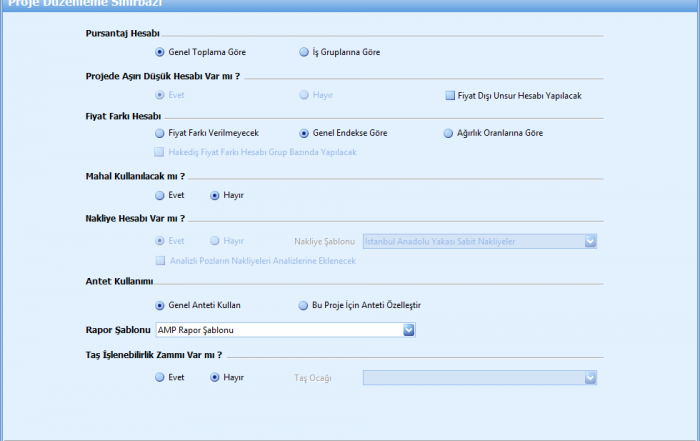Select 'Evet' under Projede Aşırı Düşük Hesabı
This screenshot has height=441, width=700.
tap(160, 96)
